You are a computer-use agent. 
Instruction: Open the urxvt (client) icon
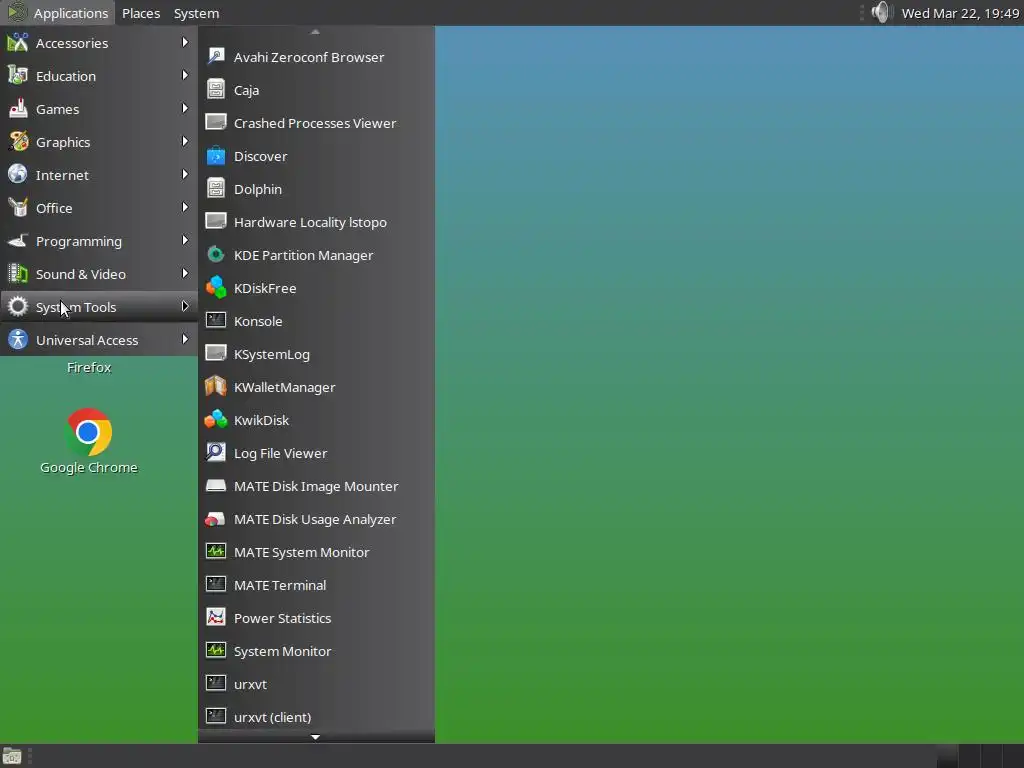point(216,716)
